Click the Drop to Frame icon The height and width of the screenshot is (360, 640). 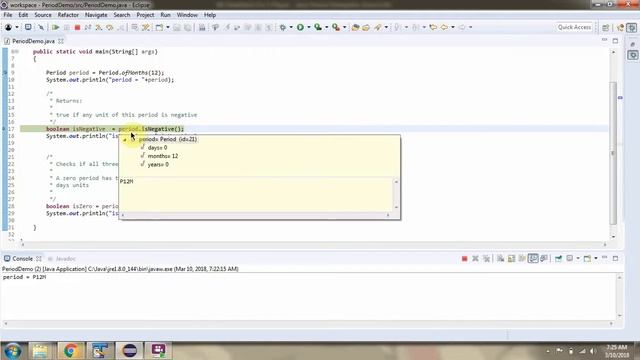click(134, 27)
